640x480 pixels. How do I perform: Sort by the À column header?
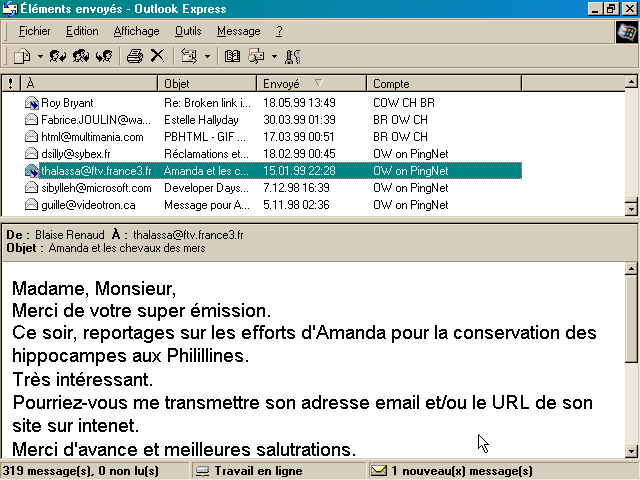click(x=89, y=83)
